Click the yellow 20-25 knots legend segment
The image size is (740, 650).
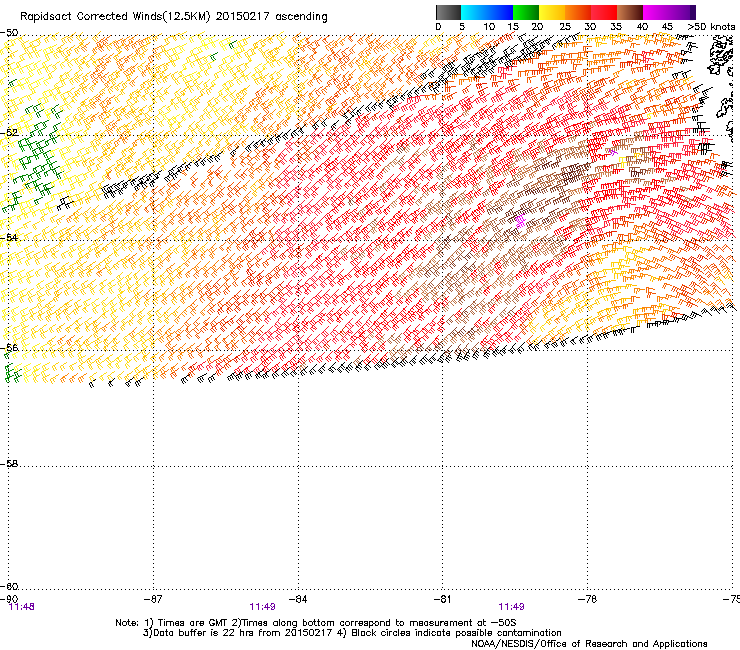tap(552, 12)
